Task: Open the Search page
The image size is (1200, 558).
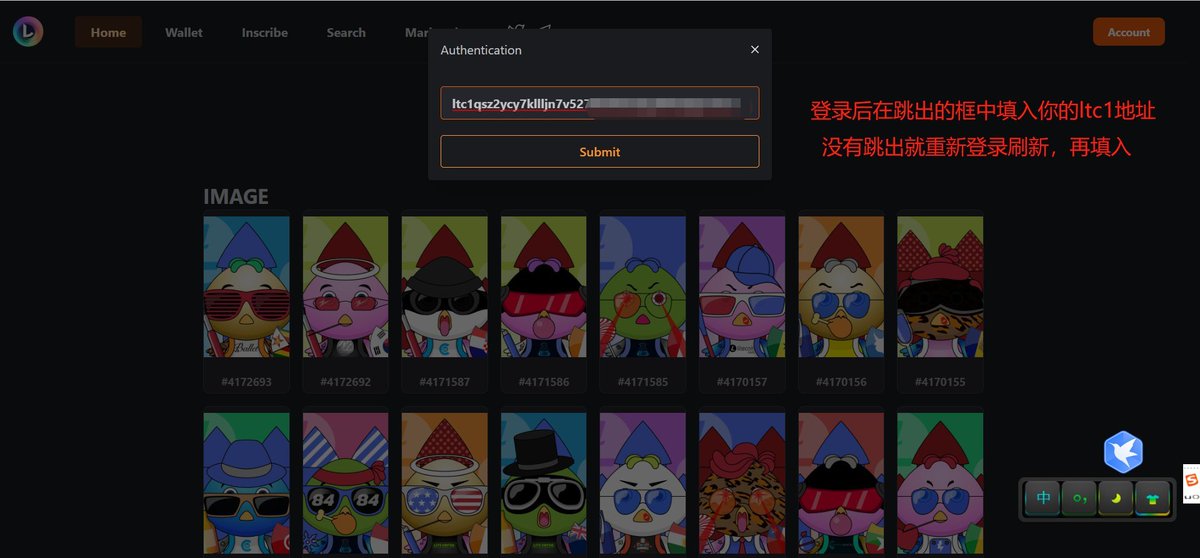Action: coord(346,32)
